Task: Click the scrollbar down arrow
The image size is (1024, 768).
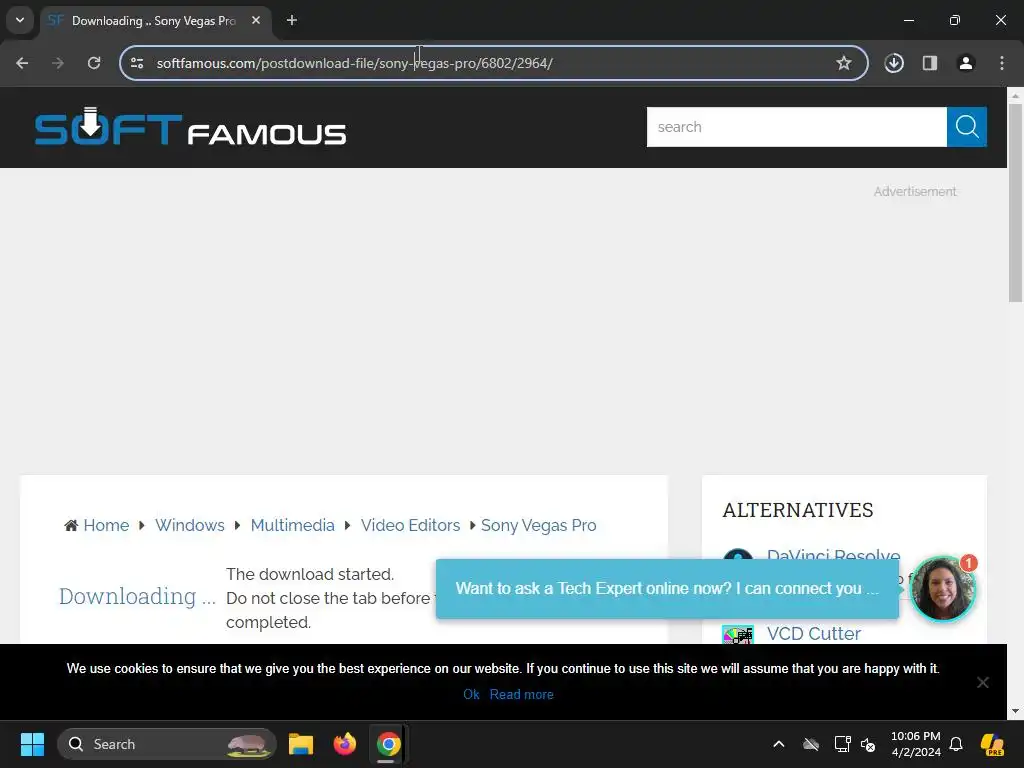Action: click(1016, 711)
